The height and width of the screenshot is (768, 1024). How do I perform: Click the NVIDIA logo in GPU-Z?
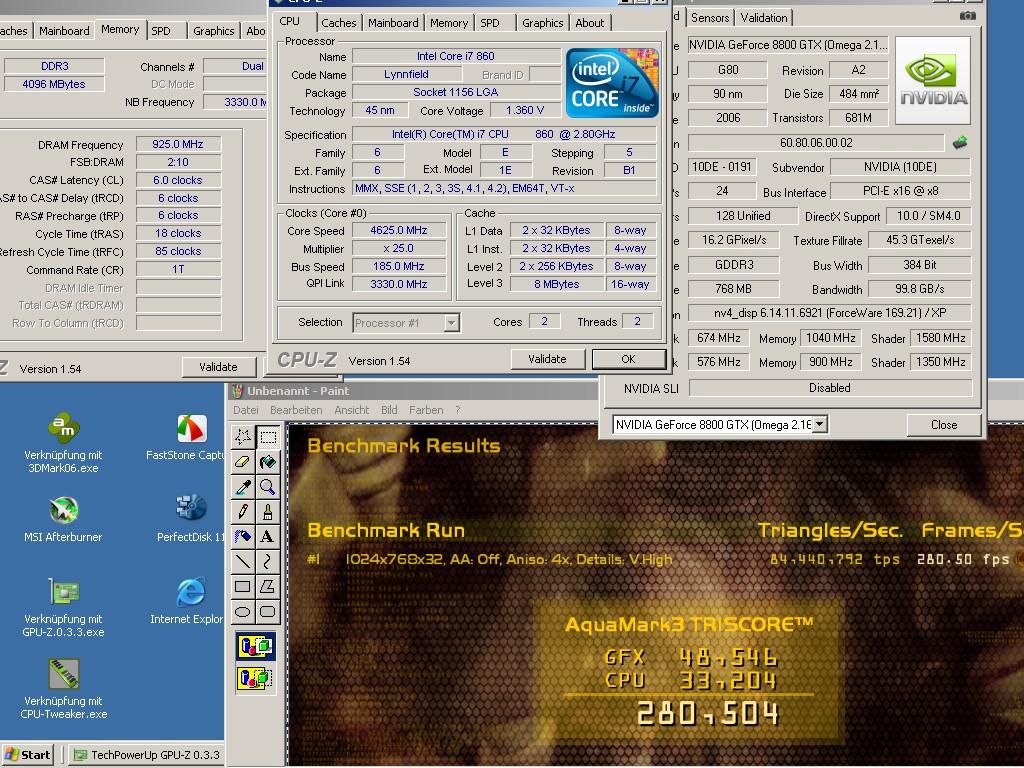coord(933,80)
